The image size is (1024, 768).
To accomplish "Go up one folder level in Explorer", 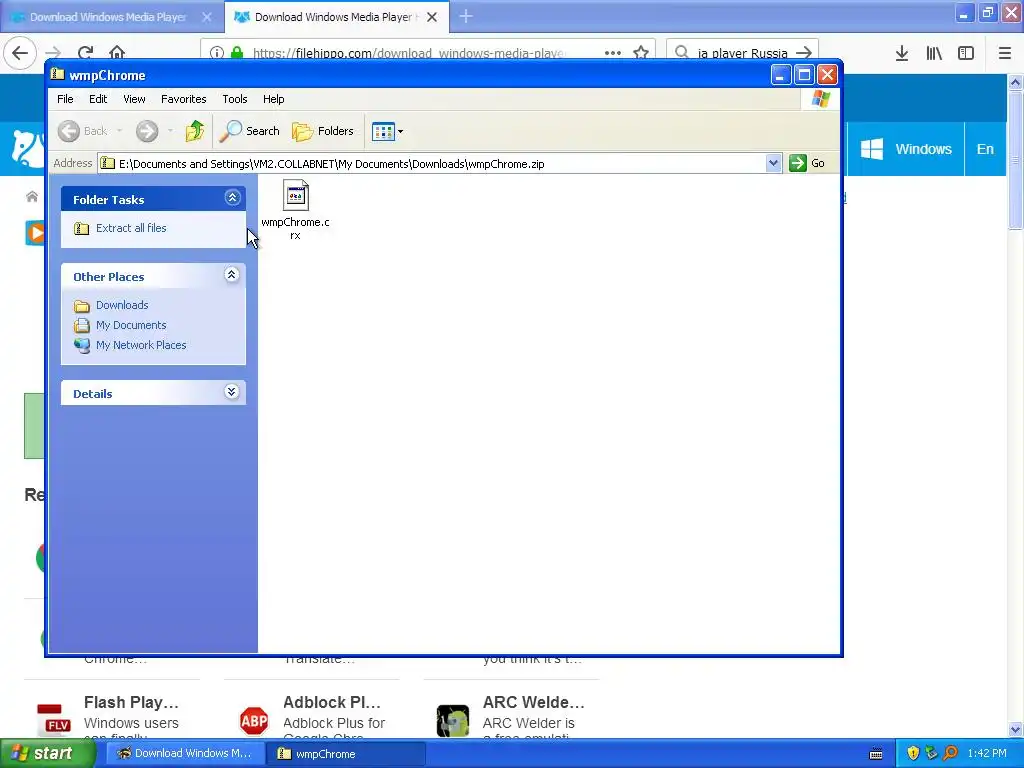I will click(x=194, y=131).
